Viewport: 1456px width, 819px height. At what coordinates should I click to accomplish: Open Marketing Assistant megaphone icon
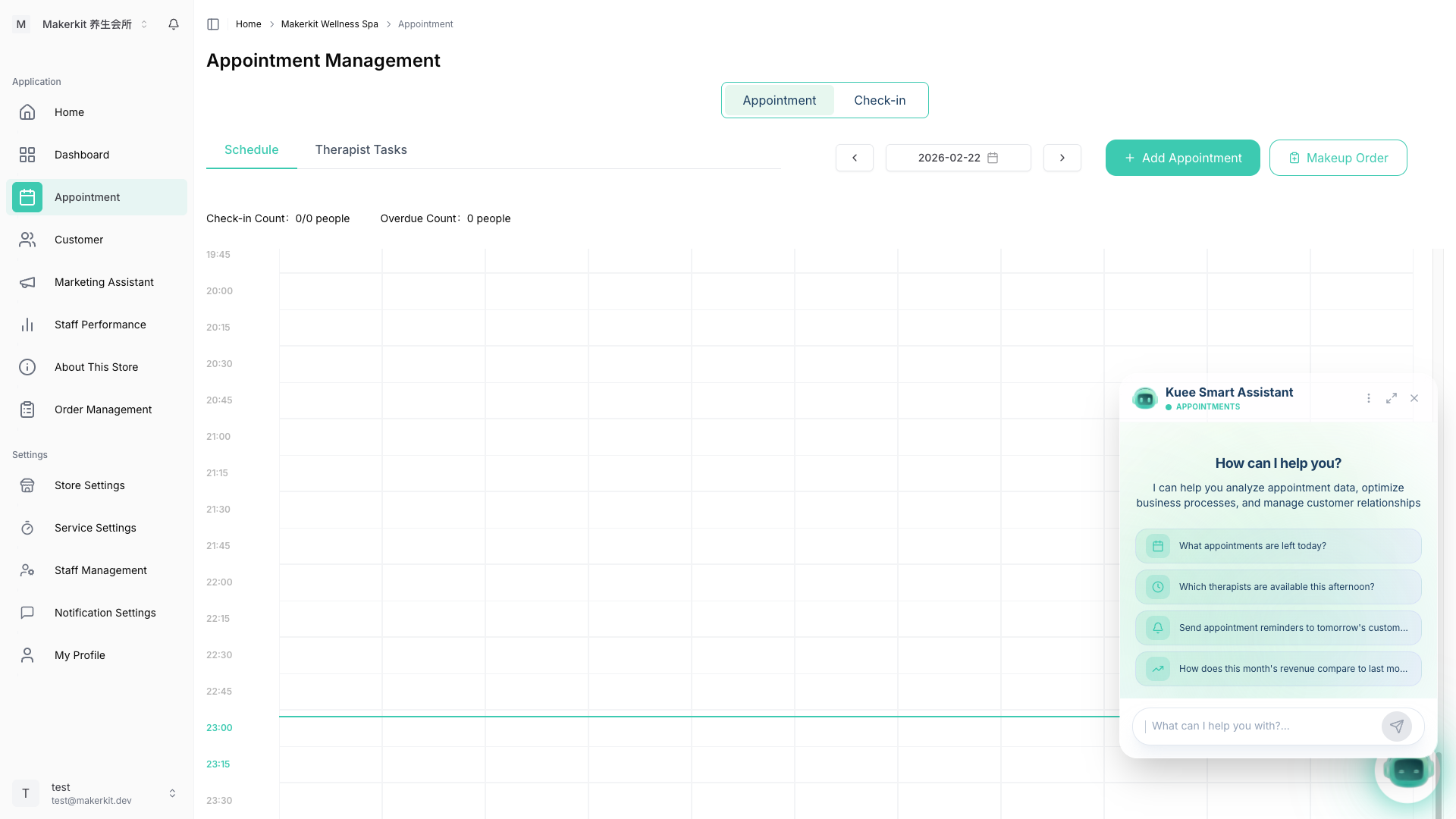27,282
